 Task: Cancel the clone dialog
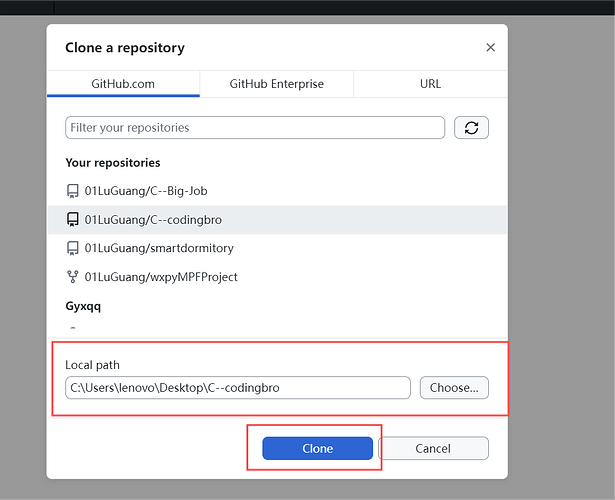[433, 448]
